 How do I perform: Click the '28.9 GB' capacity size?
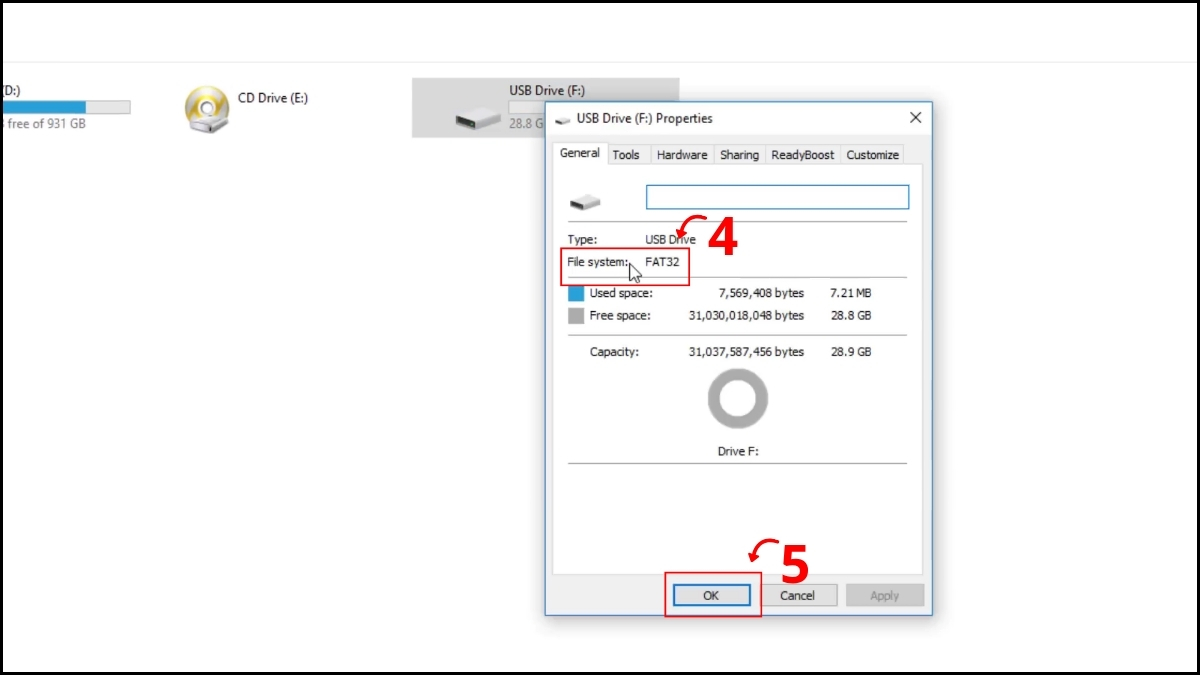pos(850,352)
